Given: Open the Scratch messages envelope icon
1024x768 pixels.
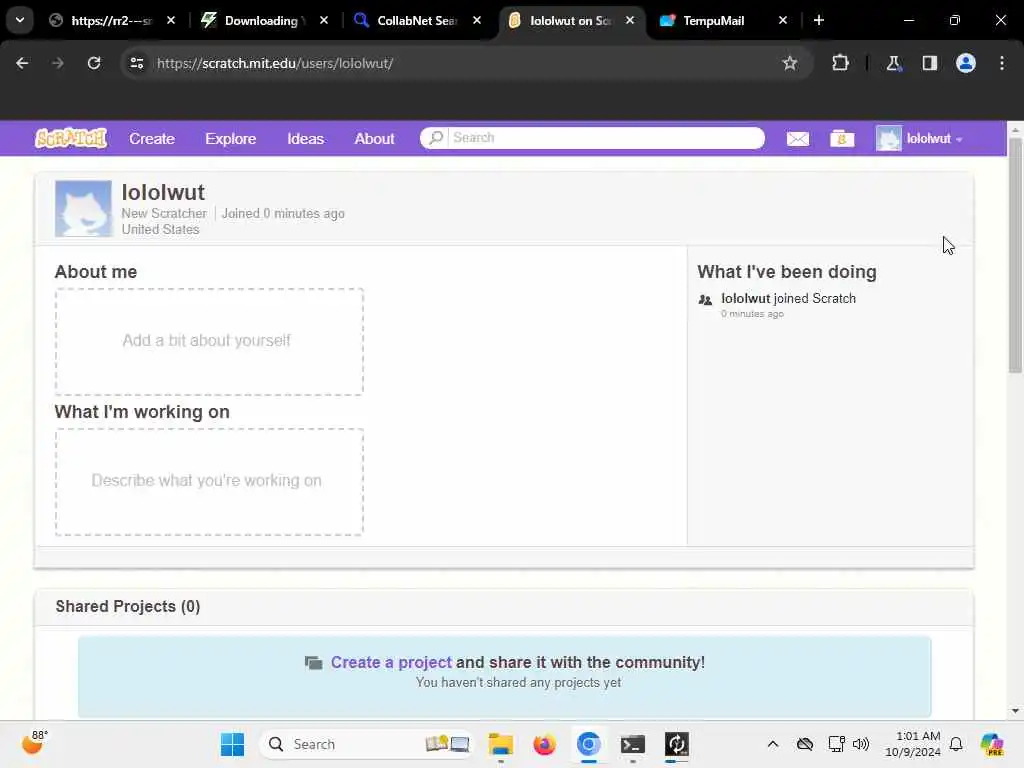Looking at the screenshot, I should pos(797,138).
